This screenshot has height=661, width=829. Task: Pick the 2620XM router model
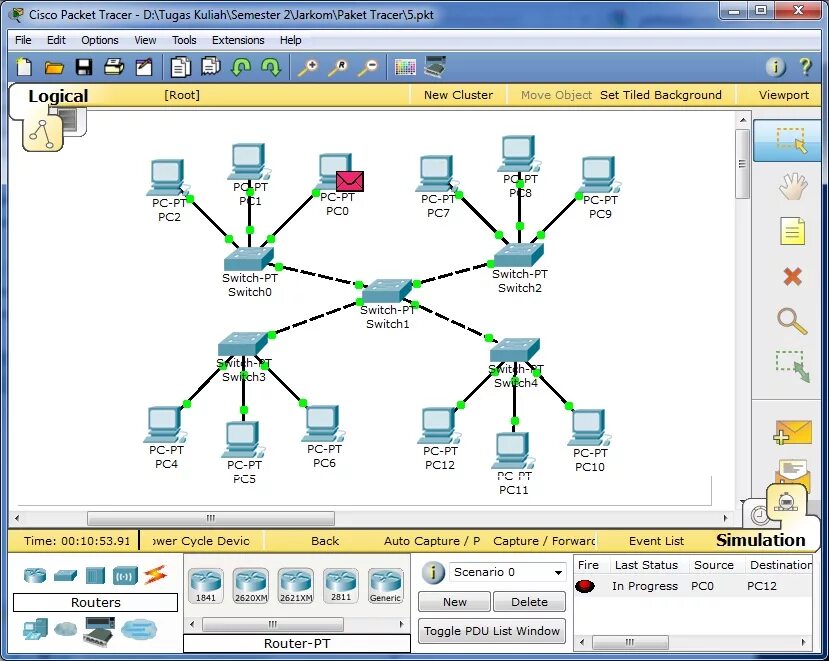251,585
